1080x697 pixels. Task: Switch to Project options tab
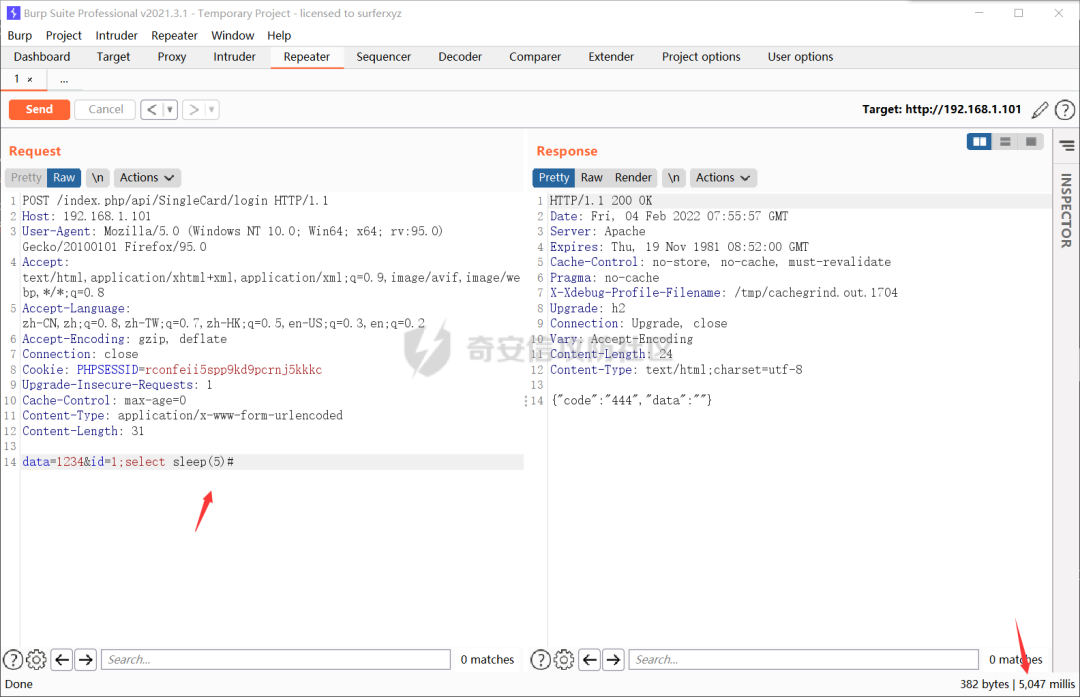click(701, 57)
